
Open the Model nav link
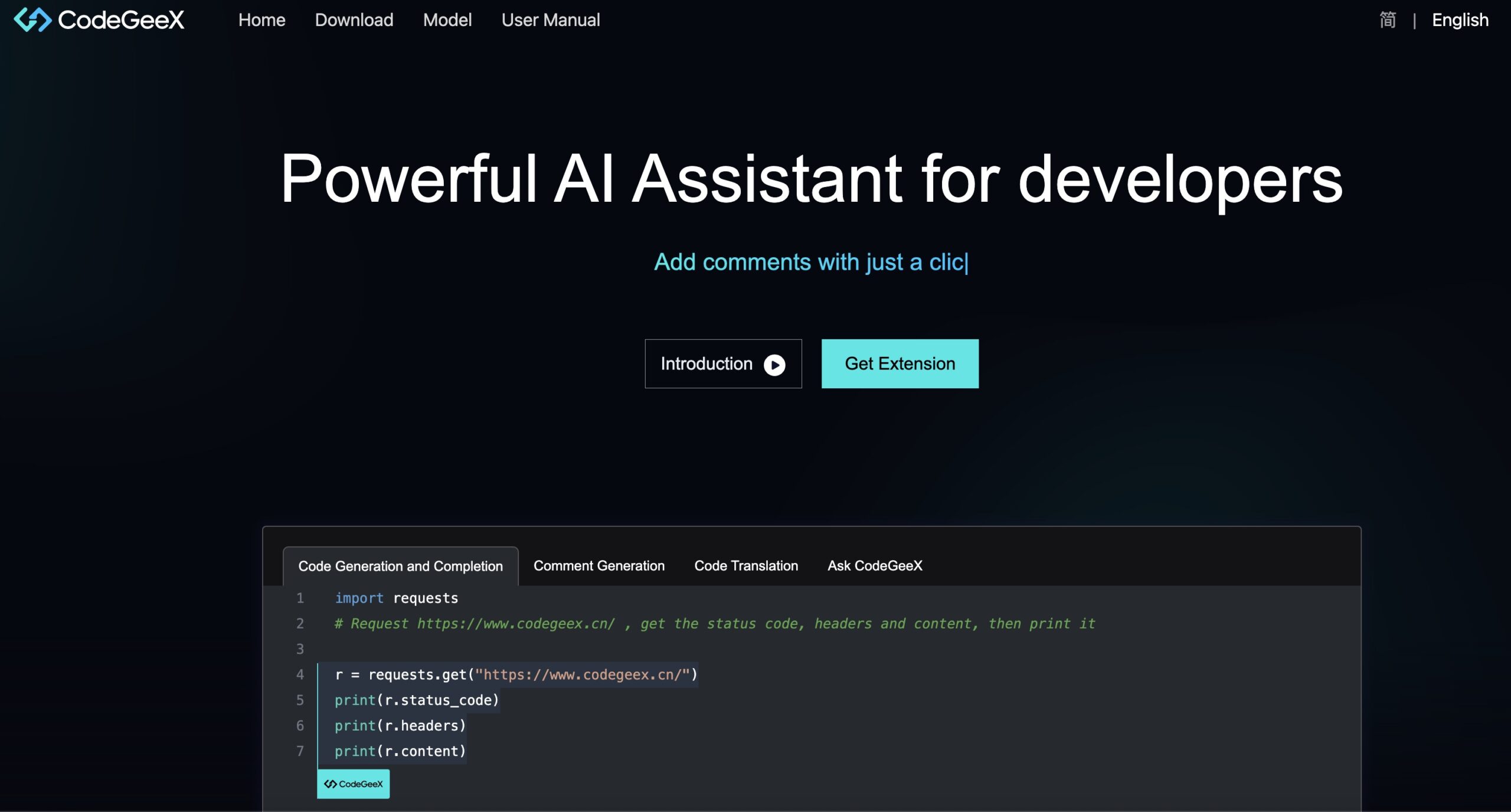click(447, 20)
